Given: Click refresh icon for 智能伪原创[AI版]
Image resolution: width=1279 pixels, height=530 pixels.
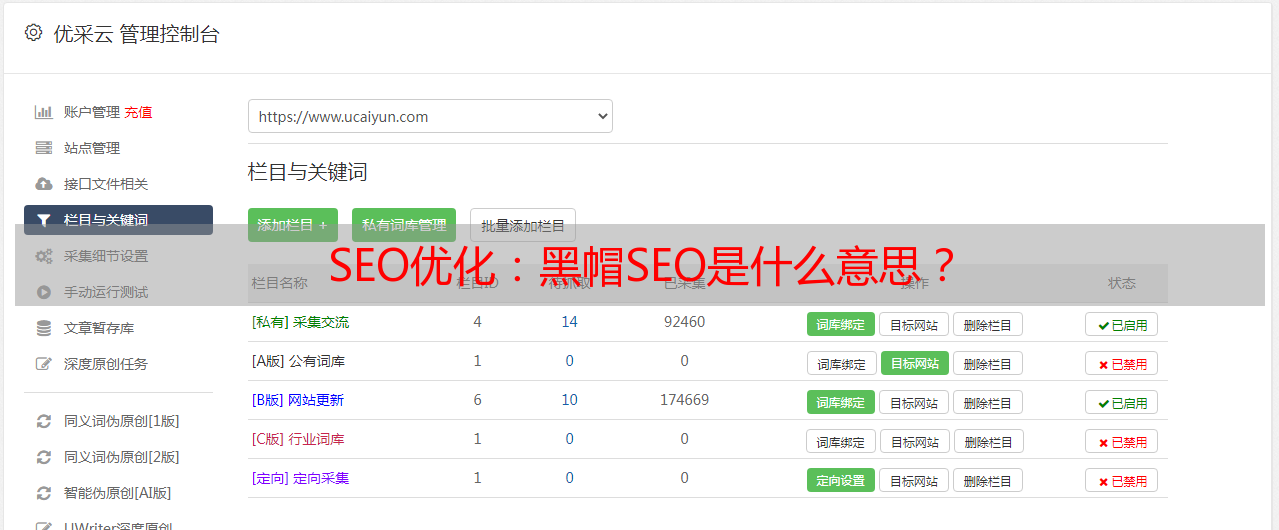Looking at the screenshot, I should pos(43,493).
